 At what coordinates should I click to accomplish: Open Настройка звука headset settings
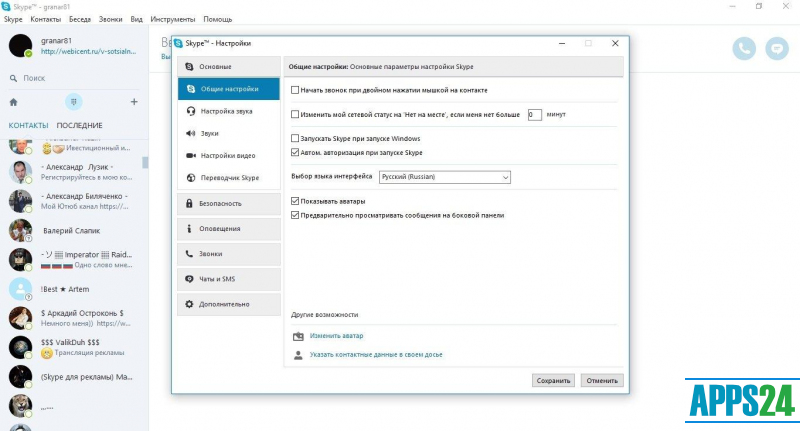[x=225, y=111]
